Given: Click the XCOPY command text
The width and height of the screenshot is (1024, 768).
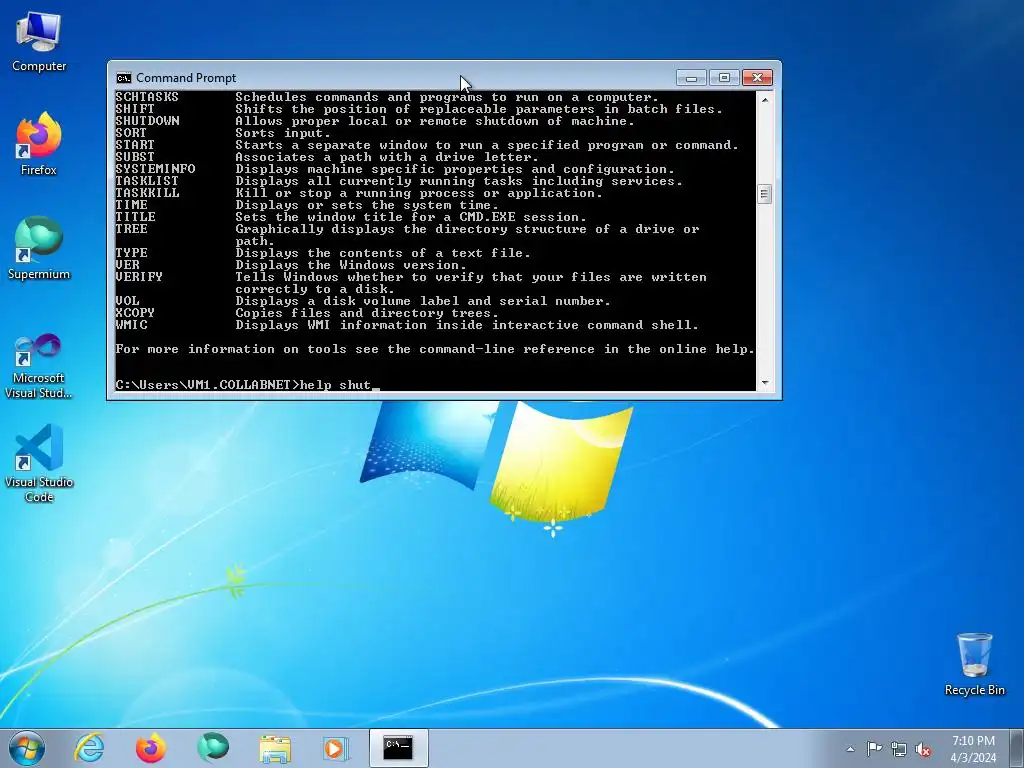Looking at the screenshot, I should [135, 313].
